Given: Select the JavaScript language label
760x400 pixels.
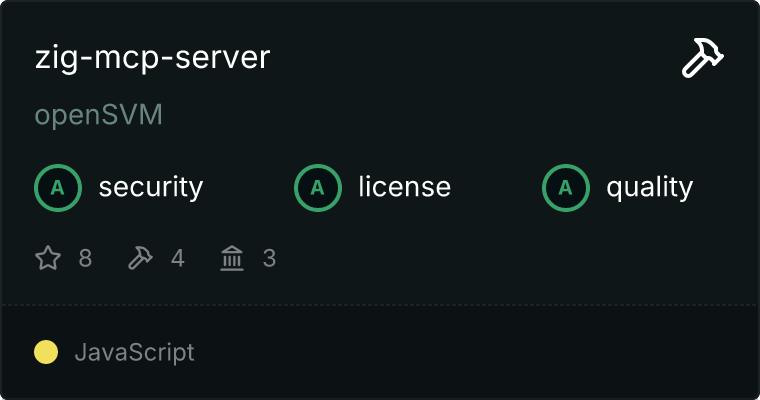Looking at the screenshot, I should 134,352.
